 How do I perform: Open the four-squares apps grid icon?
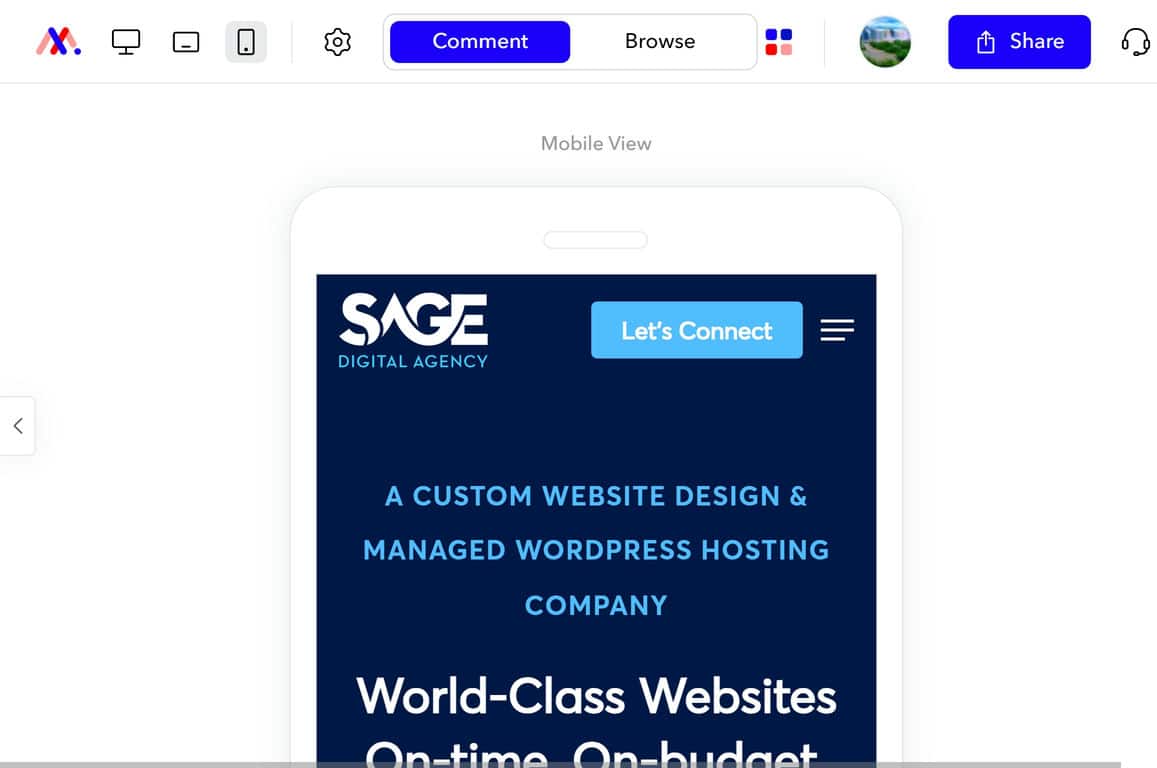[778, 41]
